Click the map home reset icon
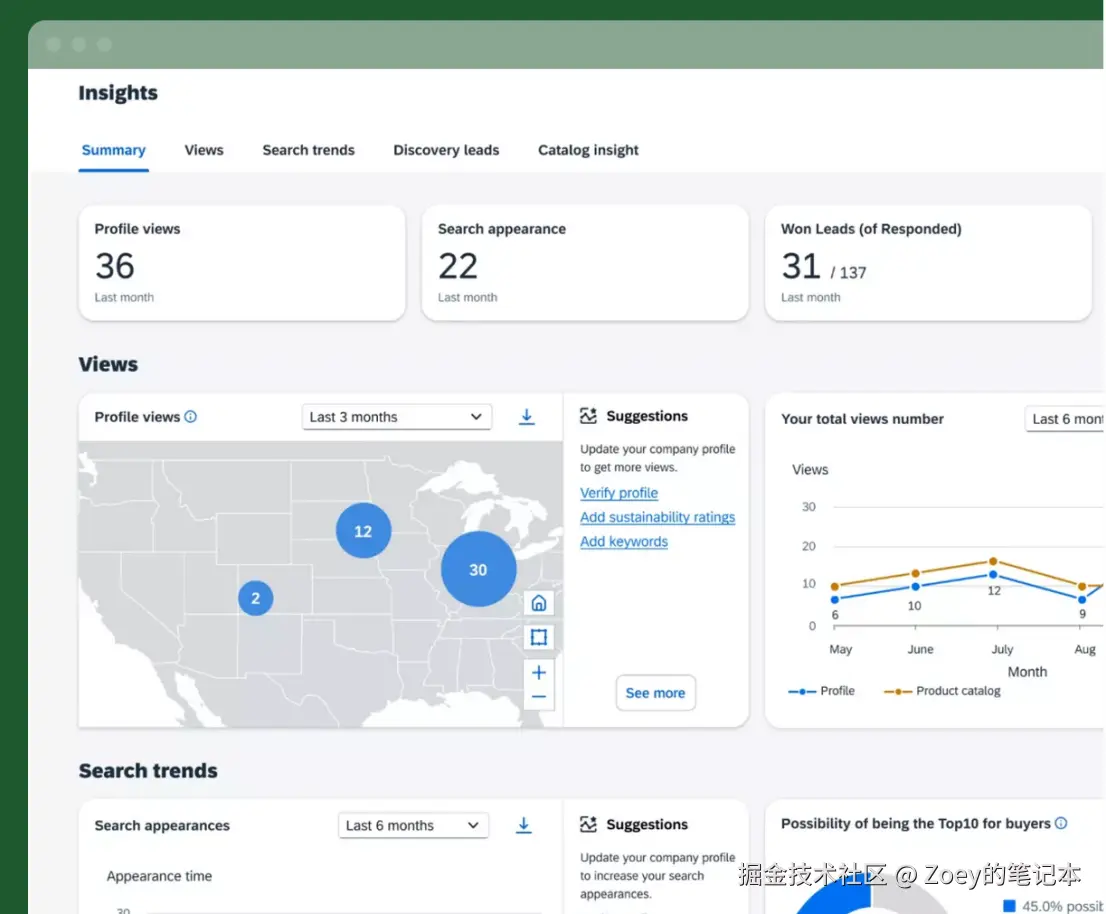The image size is (1106, 914). click(538, 604)
